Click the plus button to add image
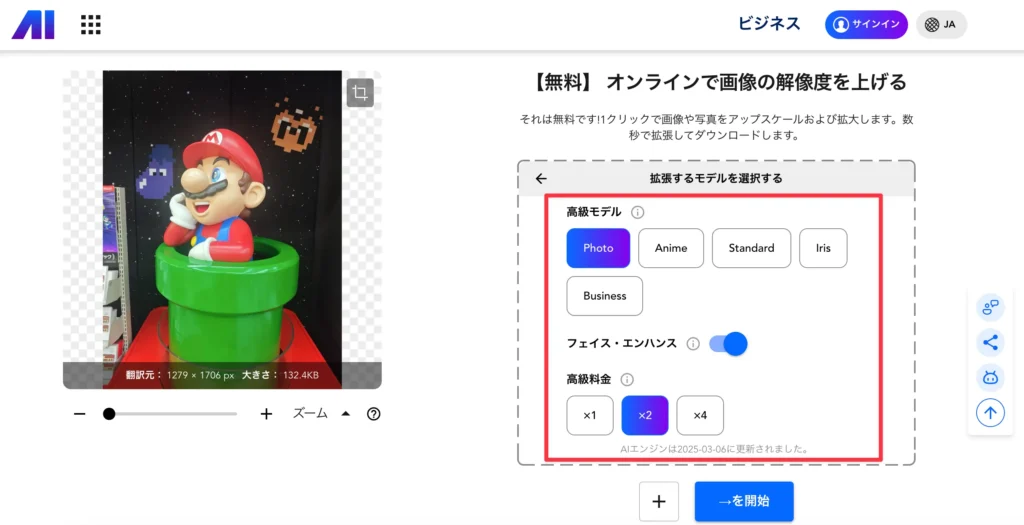The height and width of the screenshot is (525, 1024). (x=659, y=501)
